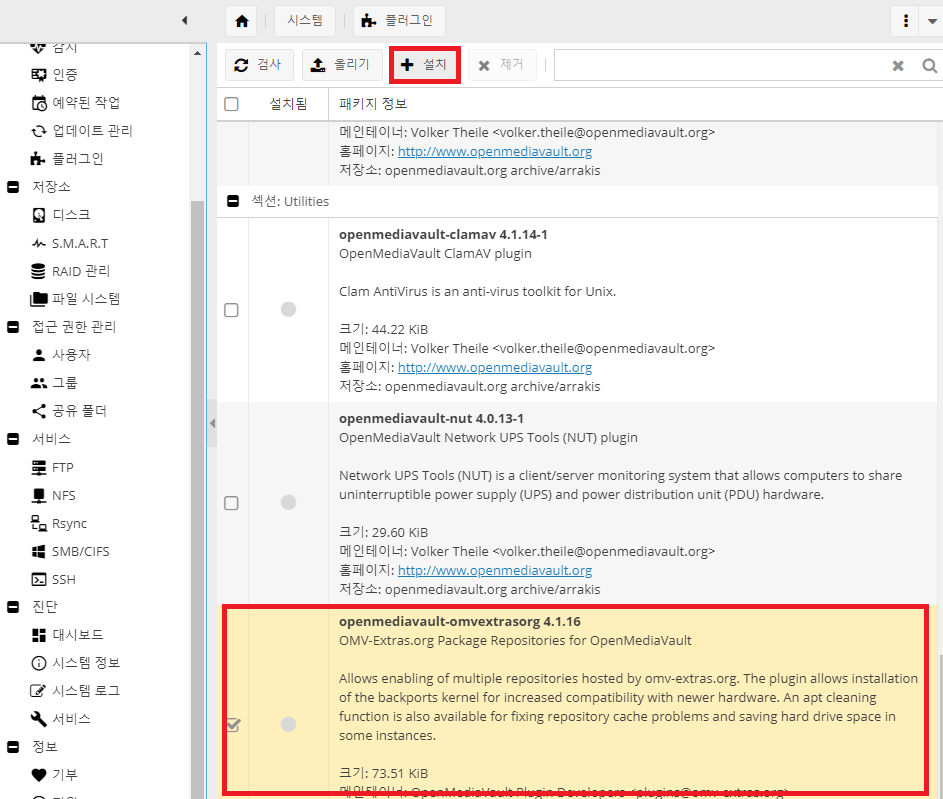Open 업데이트 관리 in the sidebar
This screenshot has height=799, width=943.
coord(82,131)
